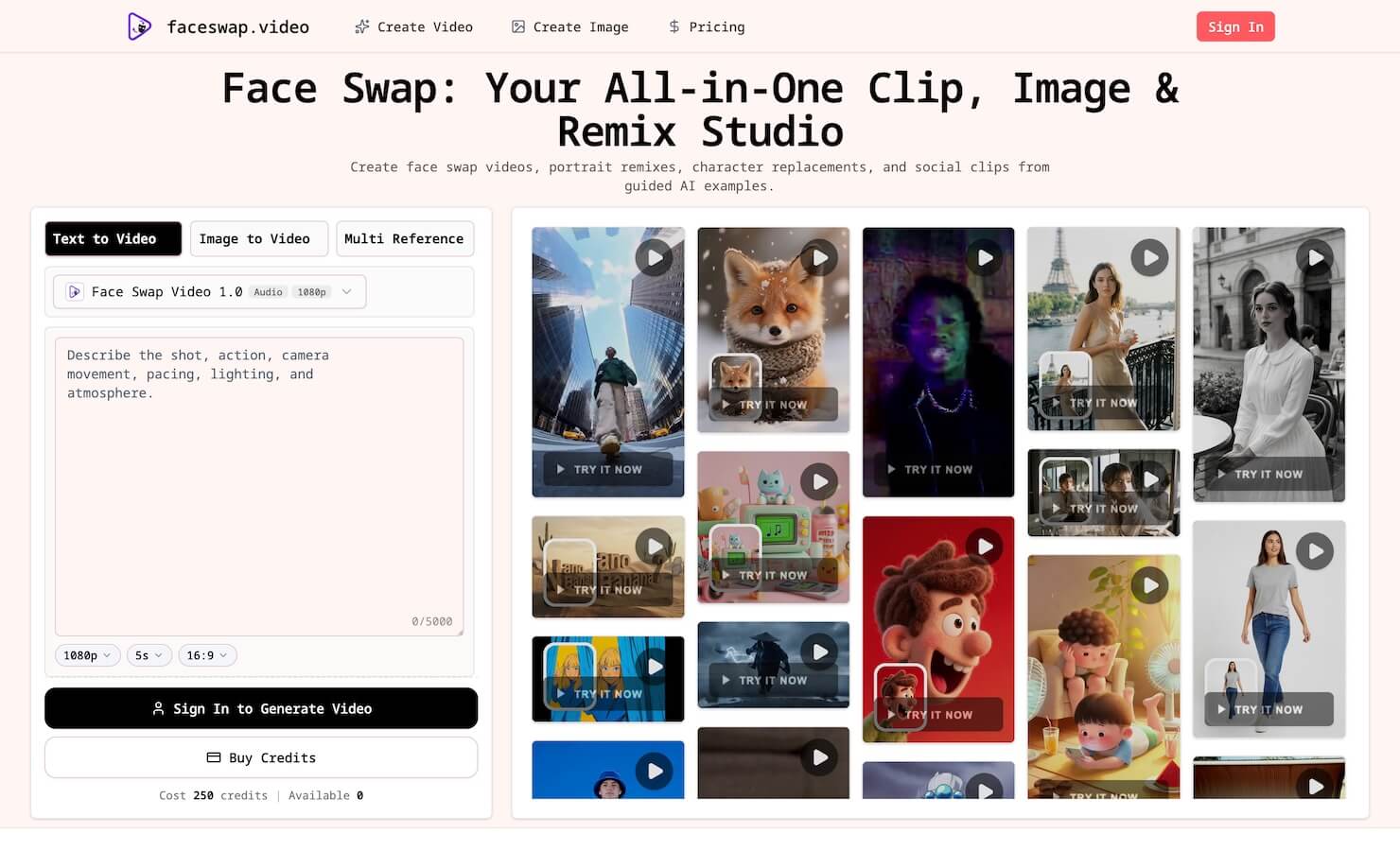Image resolution: width=1400 pixels, height=851 pixels.
Task: Click the red Sign In button
Action: [x=1235, y=26]
